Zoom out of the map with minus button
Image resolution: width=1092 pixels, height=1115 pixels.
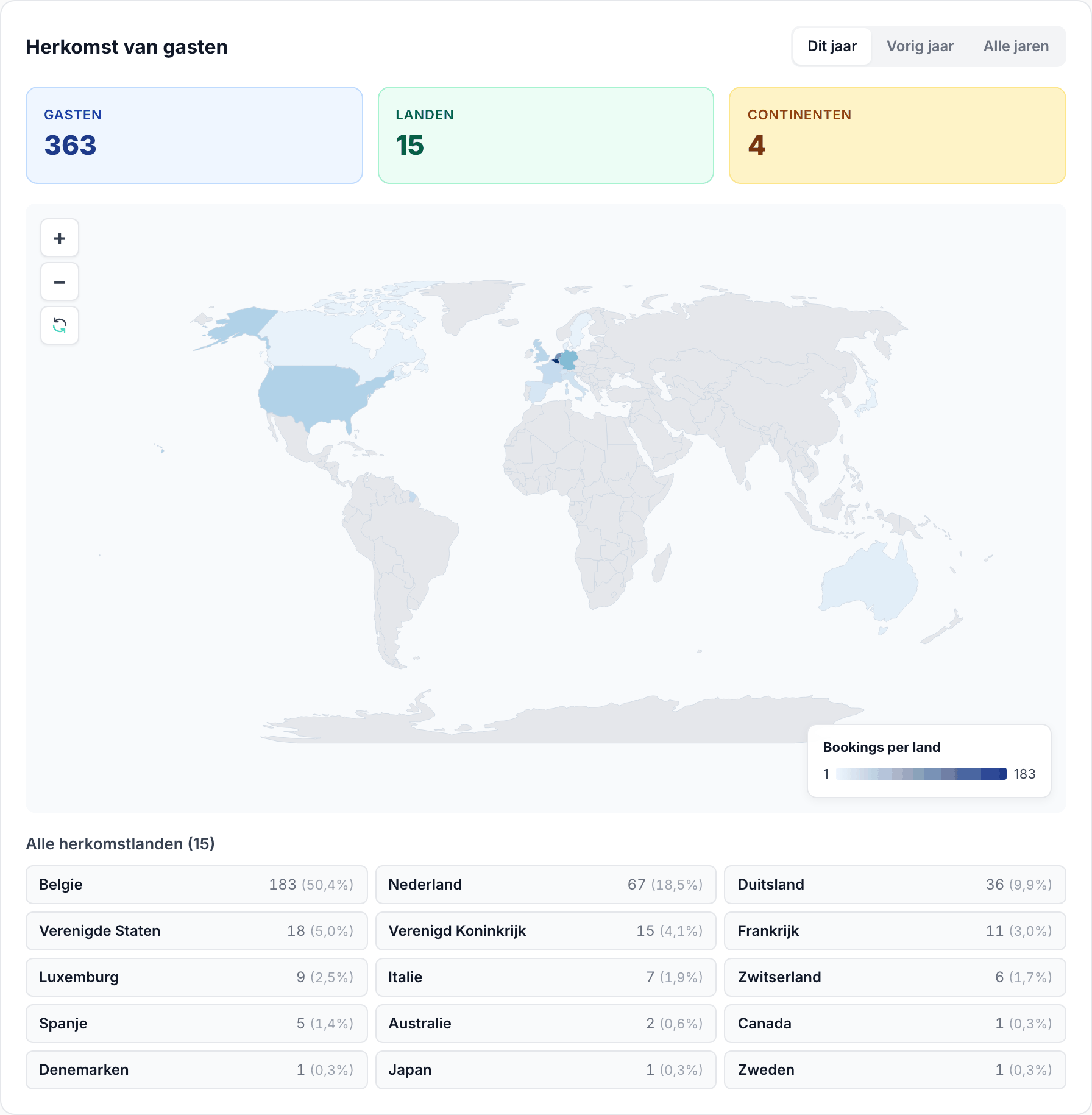(x=60, y=282)
